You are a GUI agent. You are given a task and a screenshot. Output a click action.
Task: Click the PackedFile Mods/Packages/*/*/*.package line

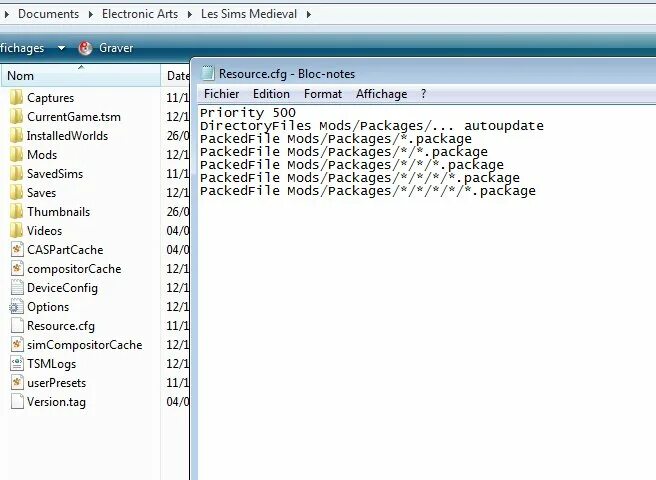(351, 164)
